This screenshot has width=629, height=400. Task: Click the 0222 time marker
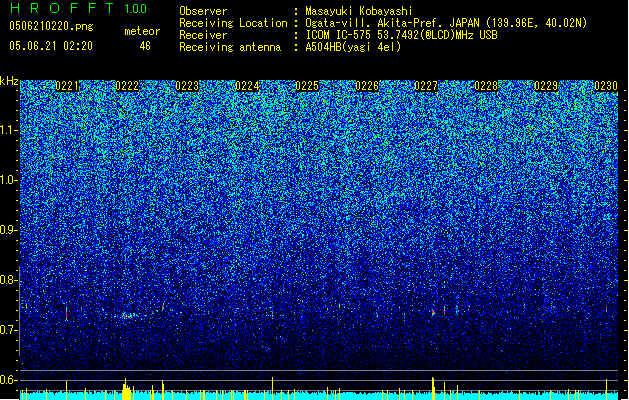pos(127,86)
